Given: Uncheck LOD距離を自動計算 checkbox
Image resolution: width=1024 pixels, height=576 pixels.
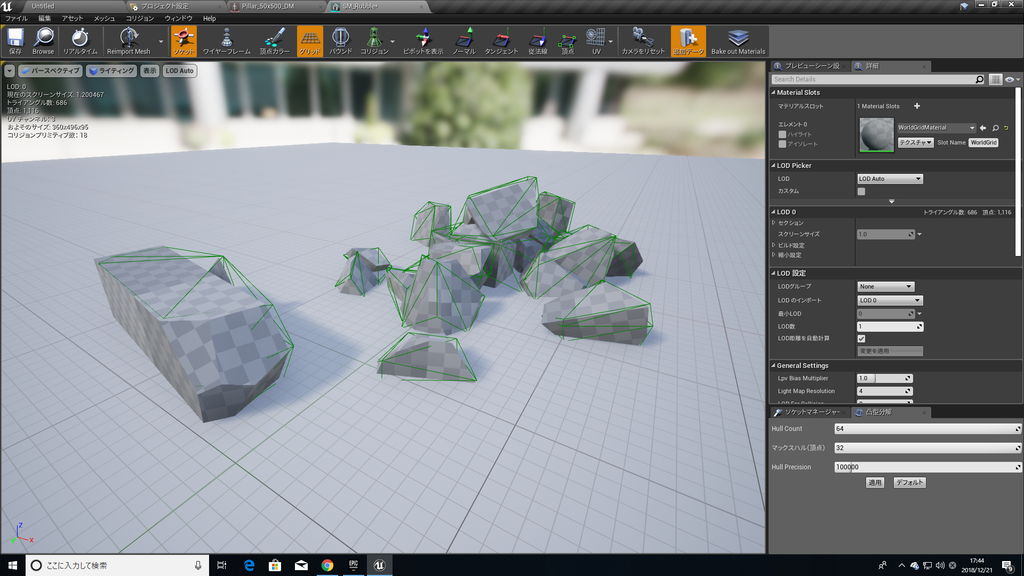Looking at the screenshot, I should (861, 338).
